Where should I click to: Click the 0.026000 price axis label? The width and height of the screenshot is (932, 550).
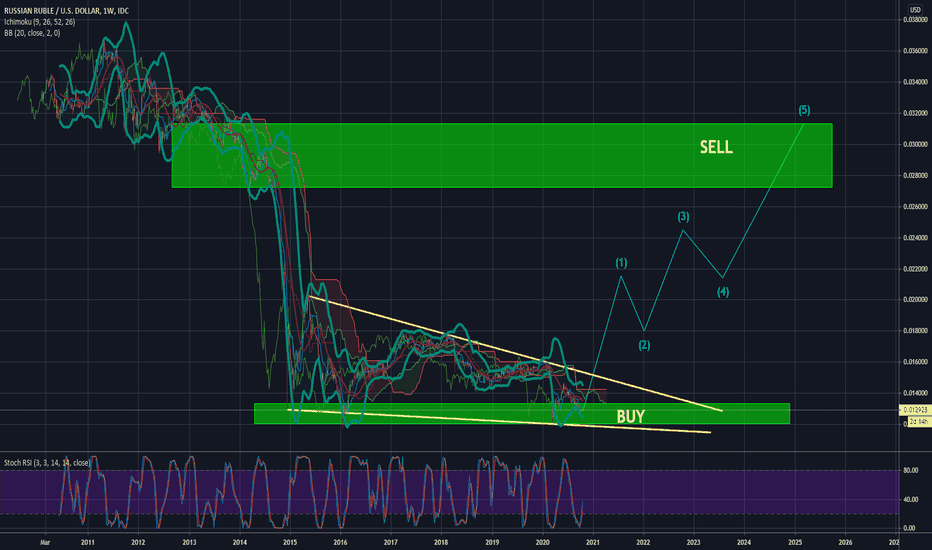point(915,206)
